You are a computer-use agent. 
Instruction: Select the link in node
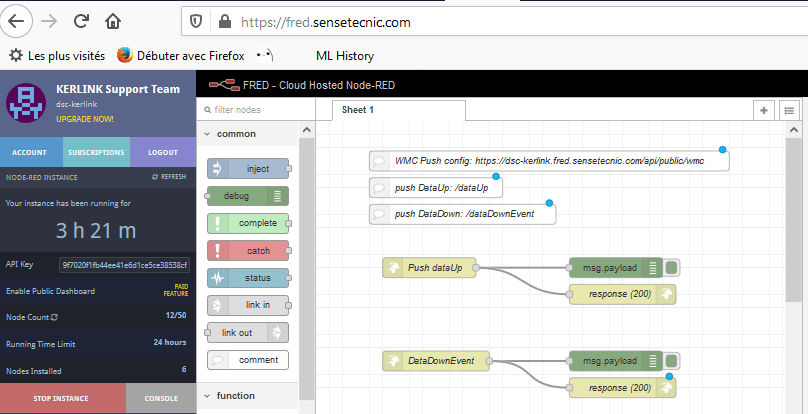(x=247, y=304)
